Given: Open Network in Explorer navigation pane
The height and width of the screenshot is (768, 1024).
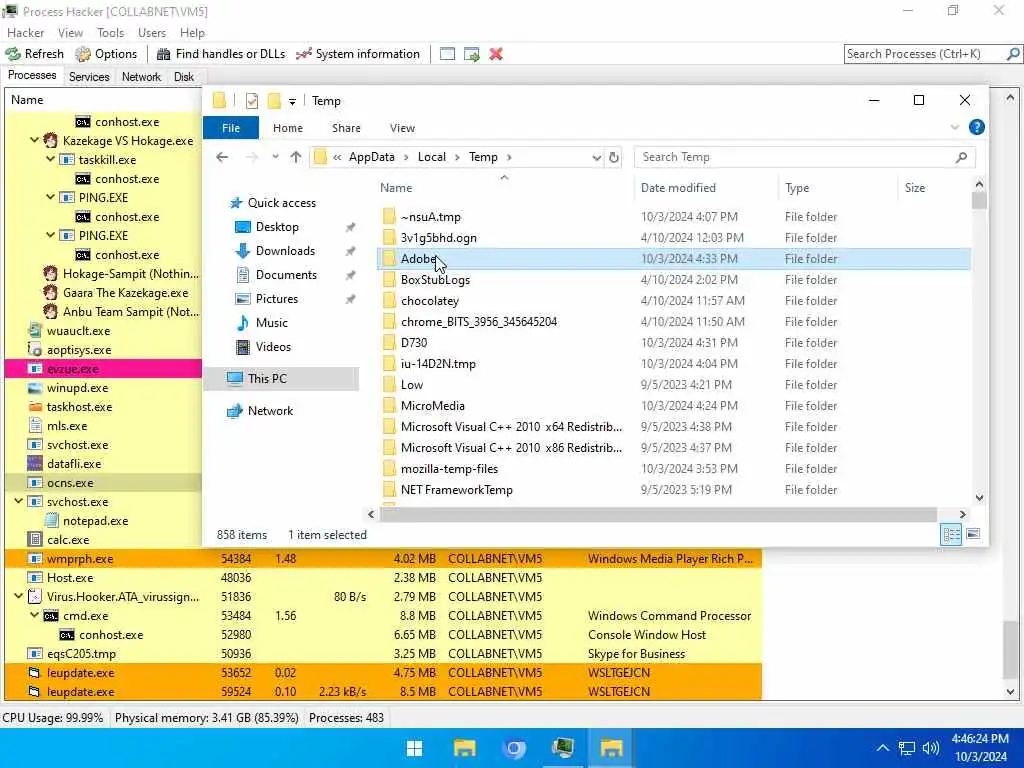Looking at the screenshot, I should [270, 411].
